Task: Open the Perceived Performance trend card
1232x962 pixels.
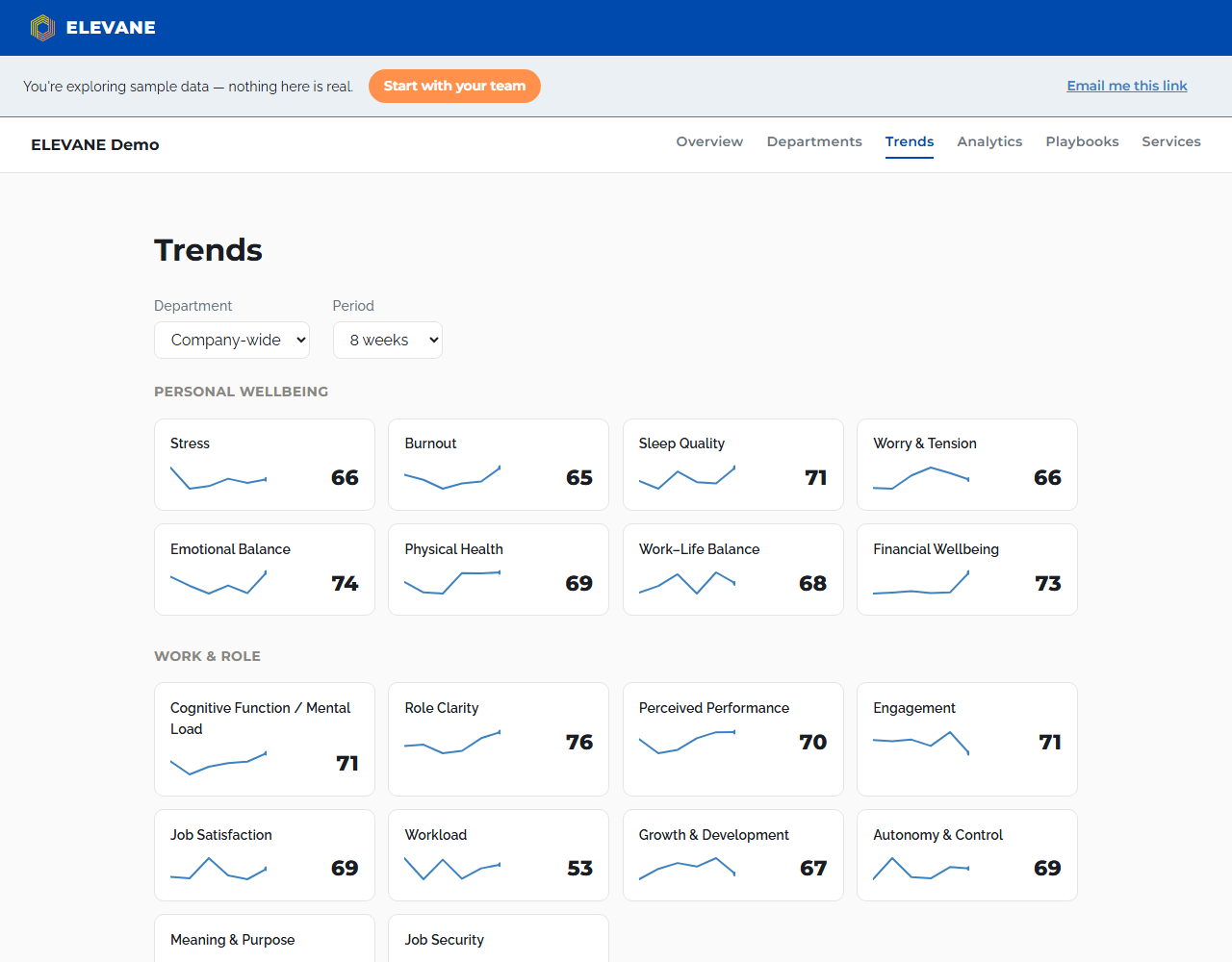Action: pyautogui.click(x=733, y=739)
